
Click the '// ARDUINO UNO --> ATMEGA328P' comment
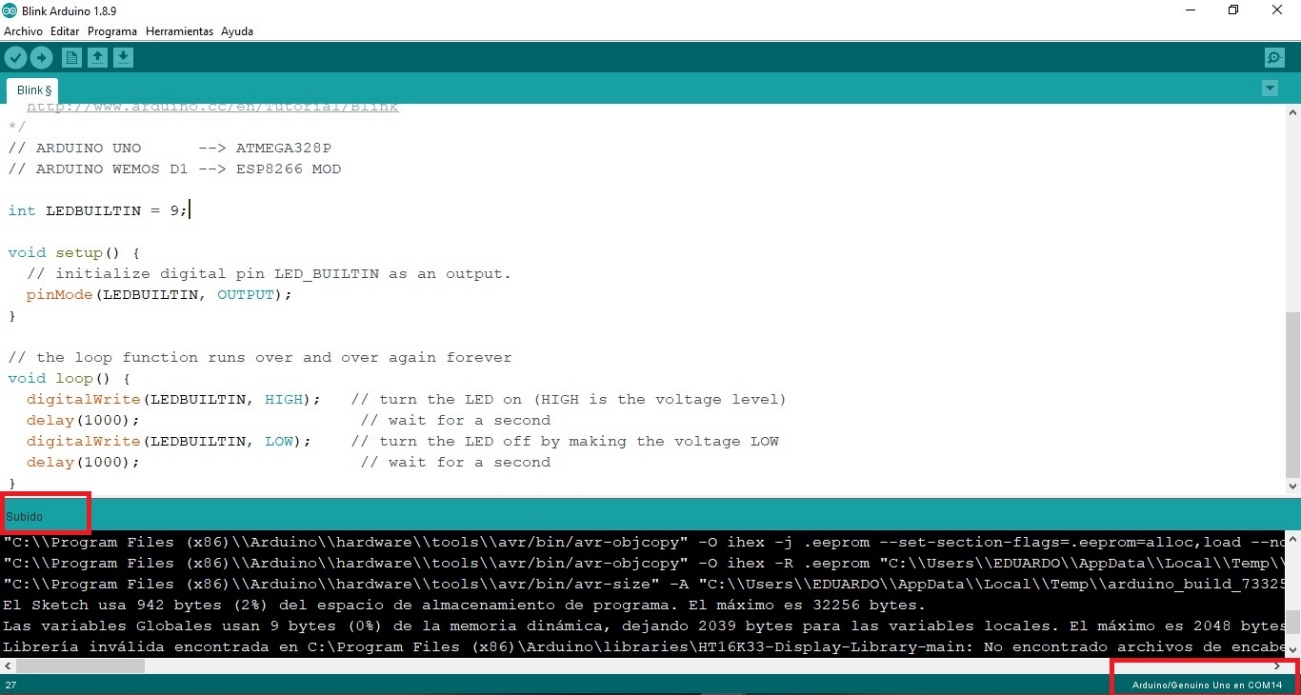point(169,148)
